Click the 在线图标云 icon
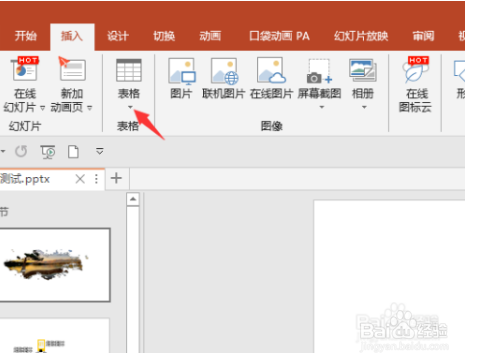Image resolution: width=477 pixels, height=364 pixels. pyautogui.click(x=416, y=70)
